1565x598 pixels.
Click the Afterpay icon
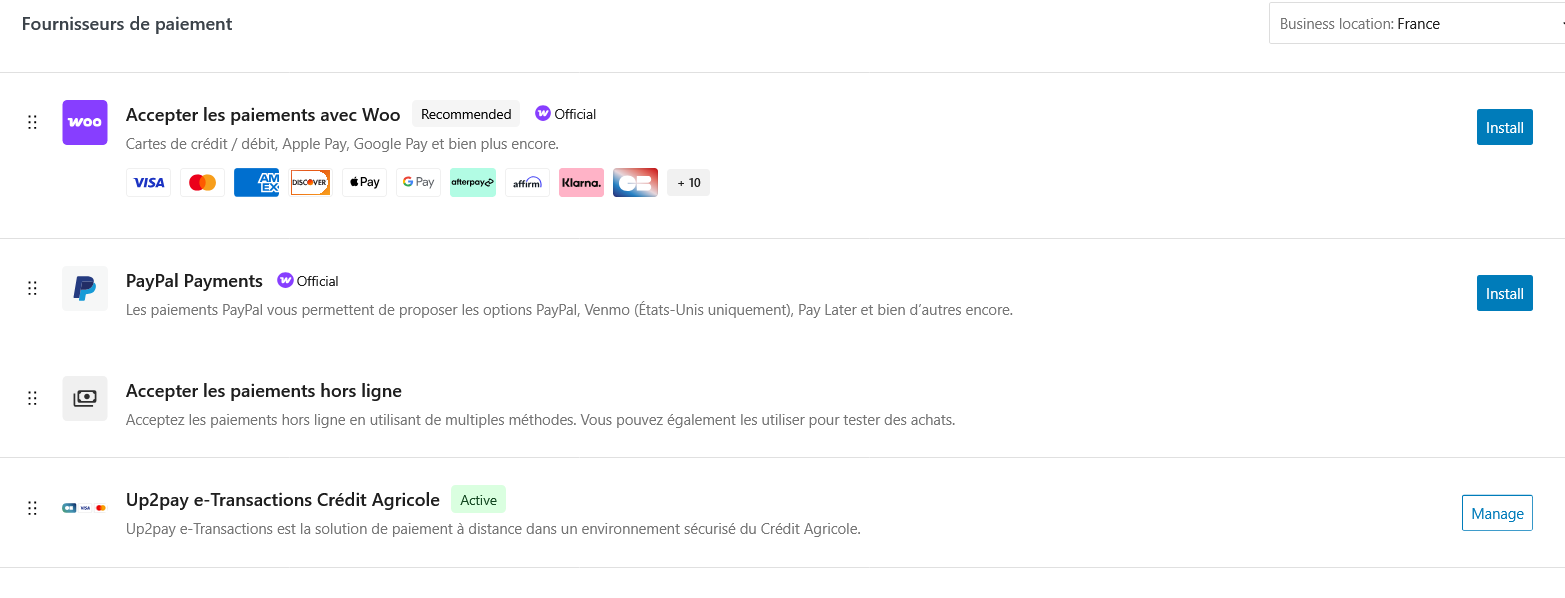pos(473,182)
